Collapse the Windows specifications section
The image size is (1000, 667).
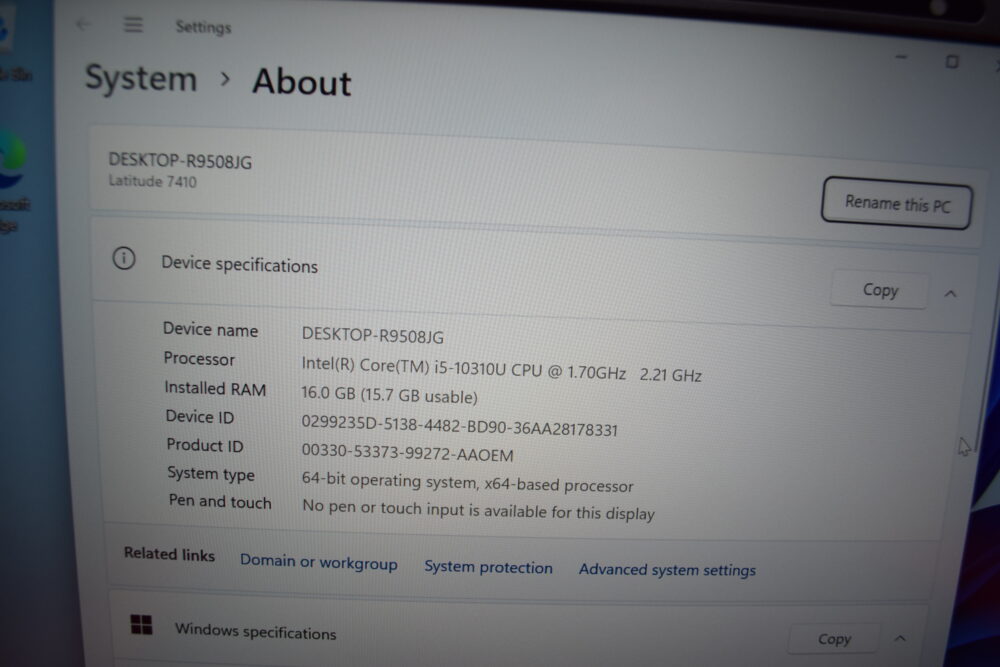900,638
